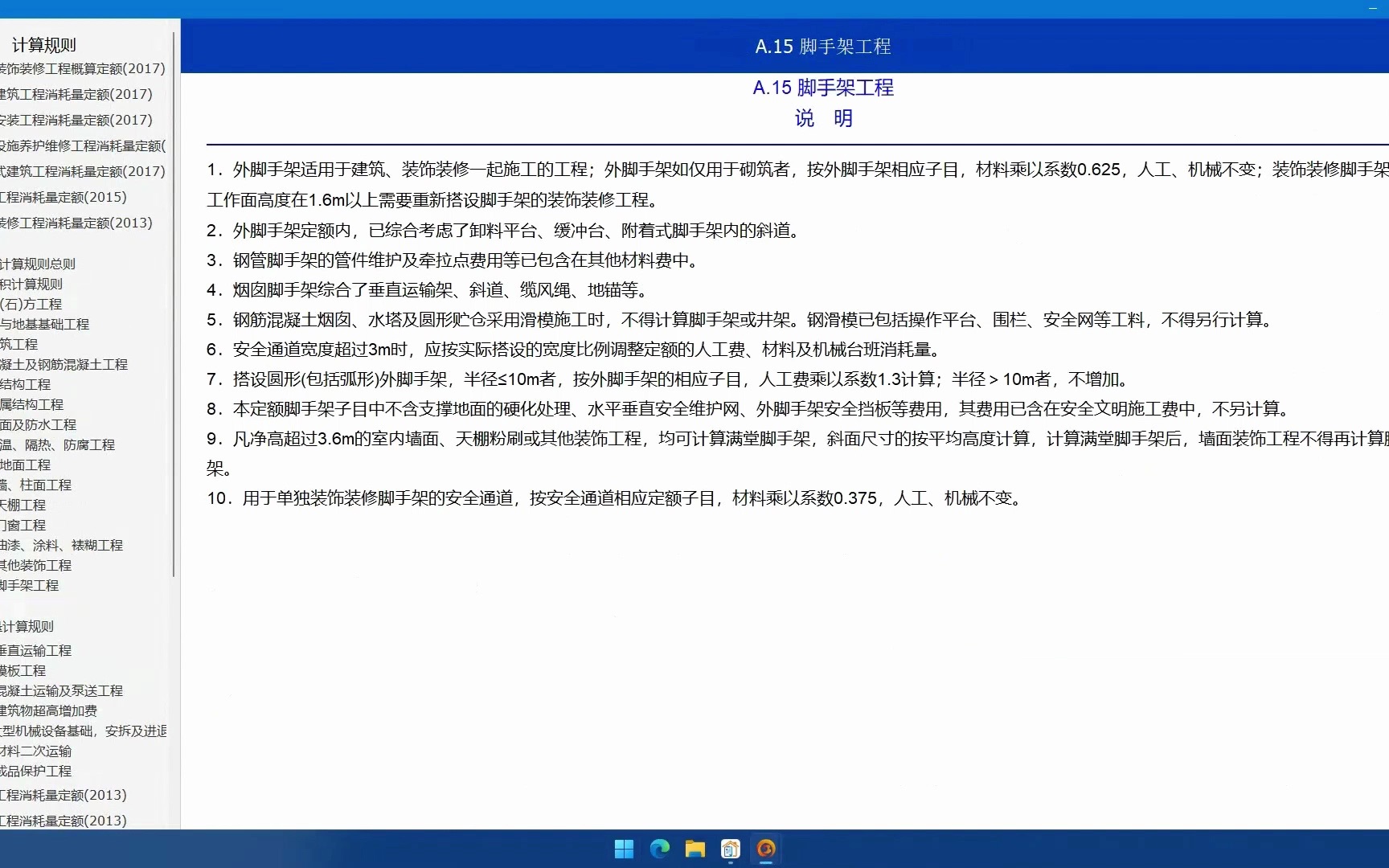
Task: Click clause 5 about 滑模施工
Action: (742, 320)
